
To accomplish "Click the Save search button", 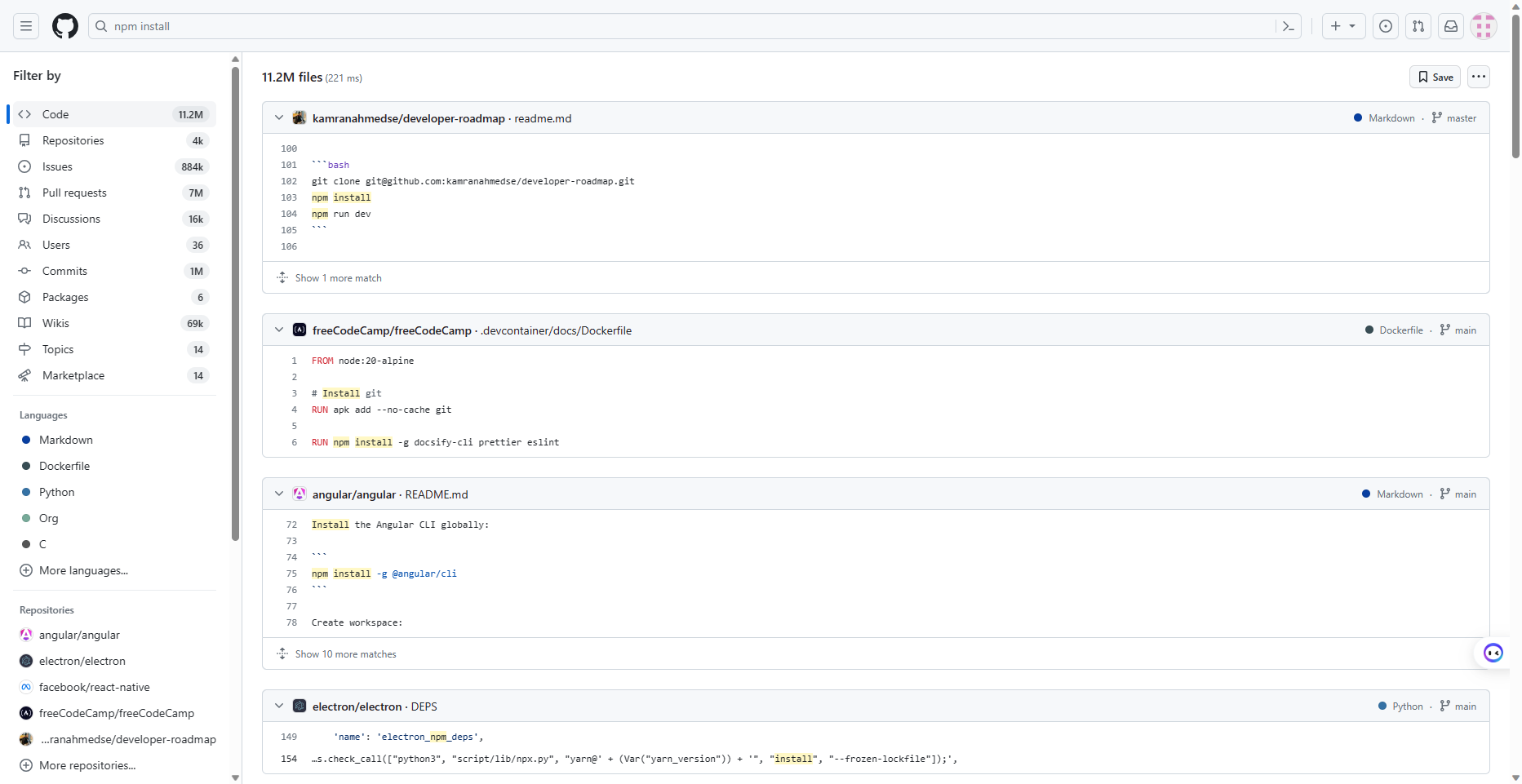I will click(1435, 77).
